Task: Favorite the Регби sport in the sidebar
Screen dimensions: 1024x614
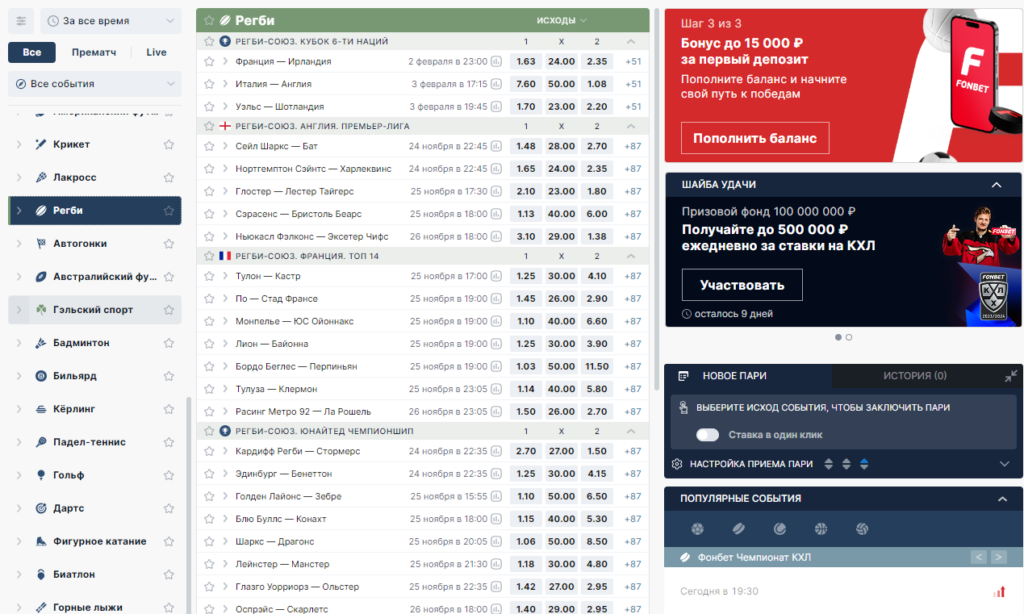Action: coord(168,210)
